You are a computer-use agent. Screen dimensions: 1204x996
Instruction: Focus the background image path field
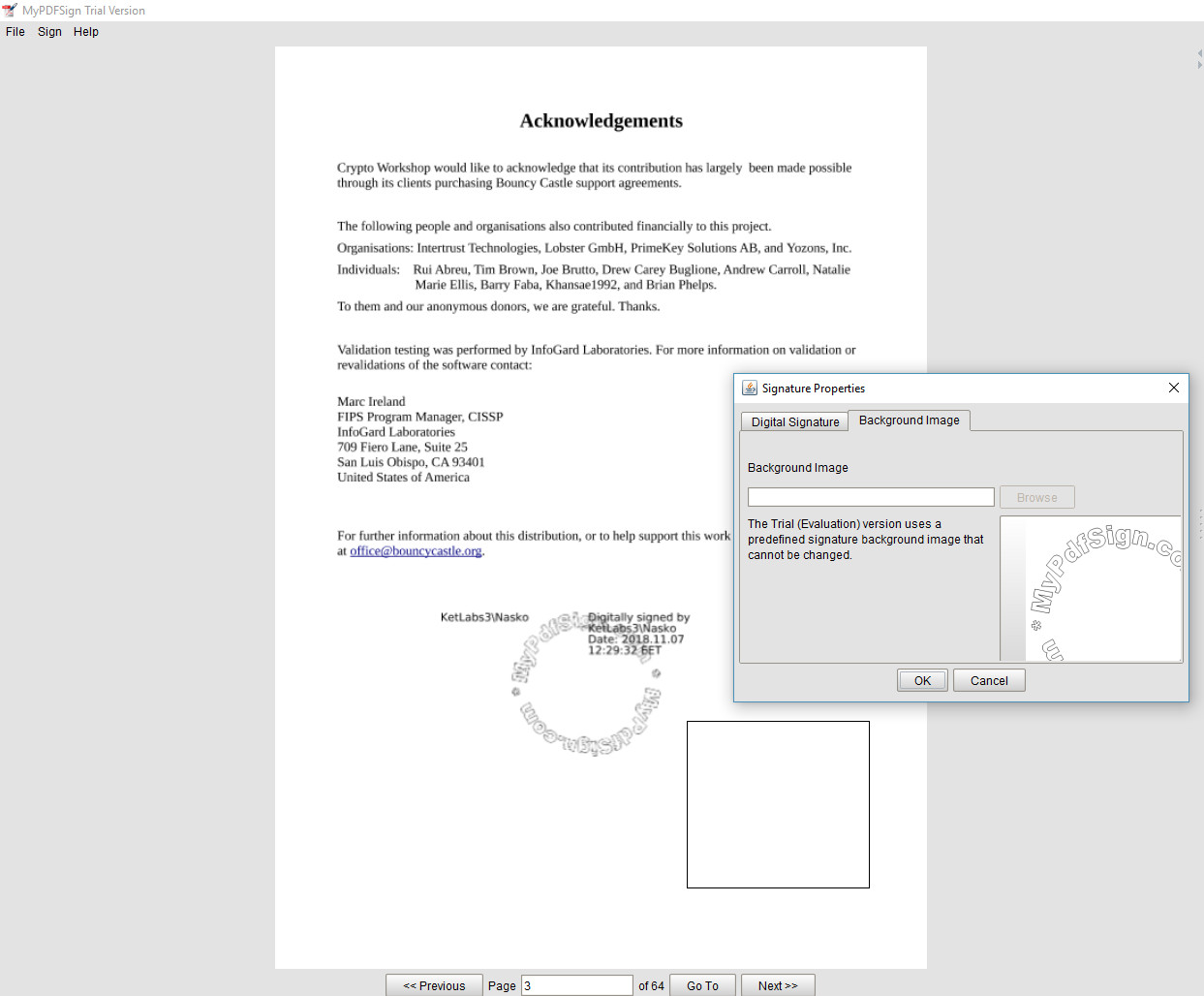(x=871, y=497)
